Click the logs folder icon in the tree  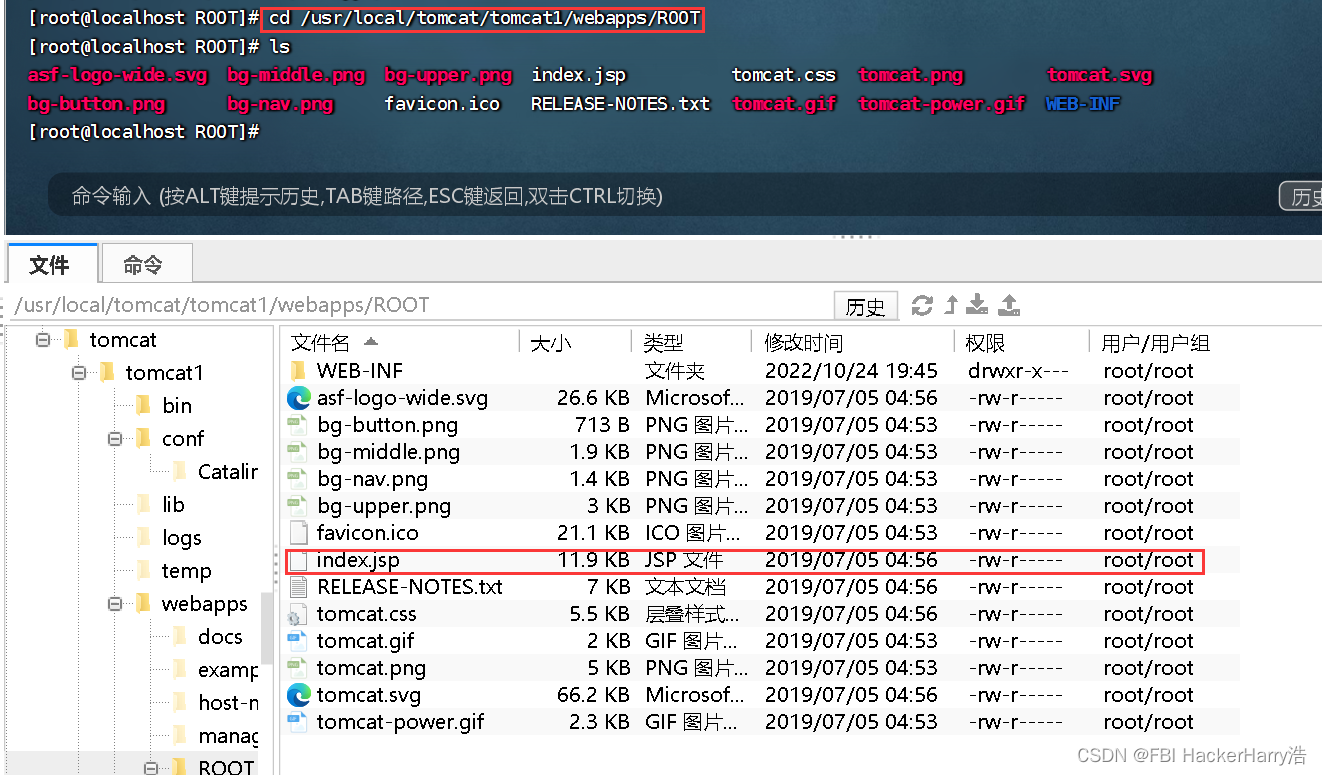click(x=143, y=537)
